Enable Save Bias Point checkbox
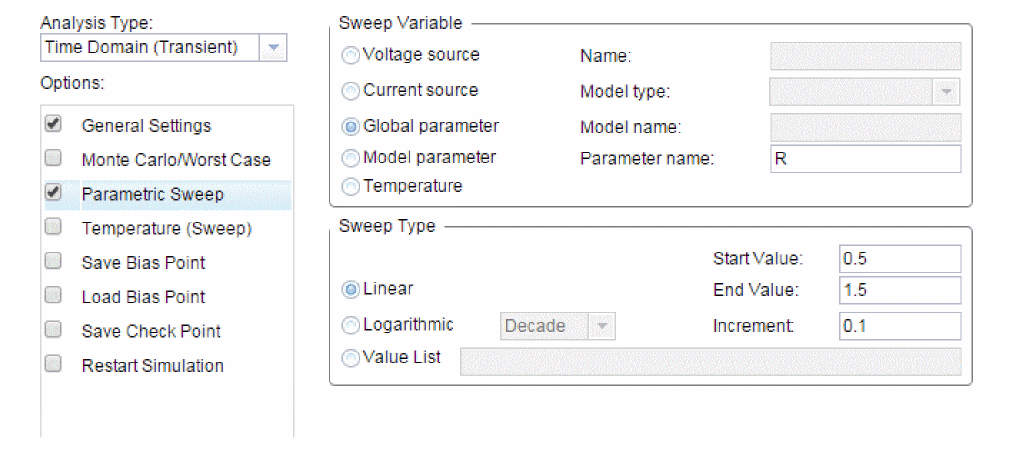The width and height of the screenshot is (1013, 452). click(54, 262)
